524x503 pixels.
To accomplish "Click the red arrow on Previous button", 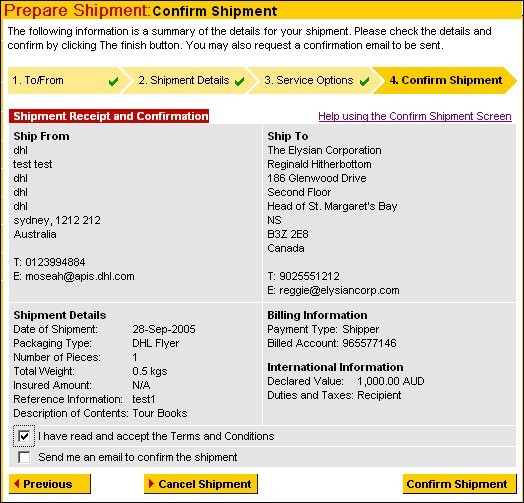I will coord(16,483).
